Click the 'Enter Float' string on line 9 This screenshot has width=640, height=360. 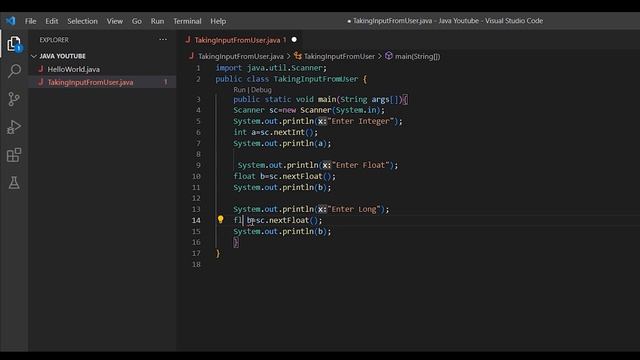click(x=361, y=165)
